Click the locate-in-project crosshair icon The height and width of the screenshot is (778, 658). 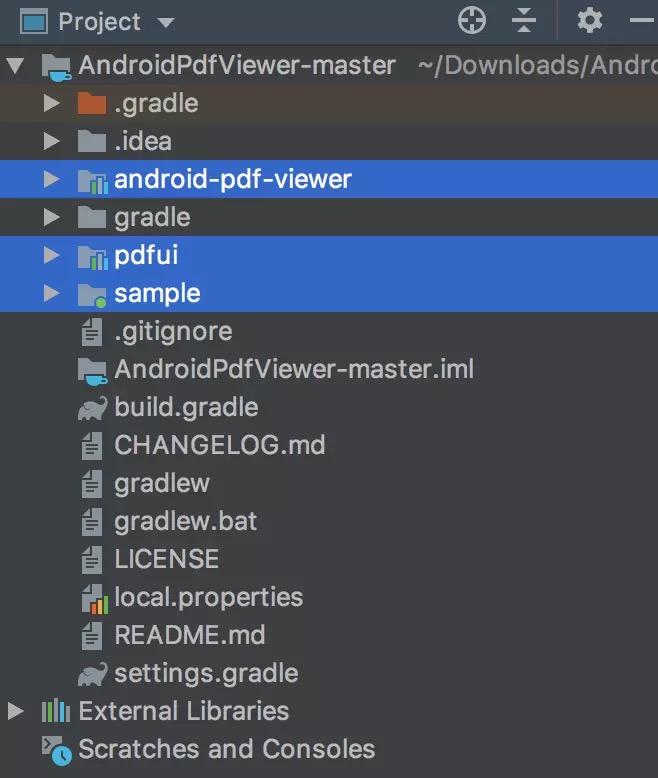(471, 21)
